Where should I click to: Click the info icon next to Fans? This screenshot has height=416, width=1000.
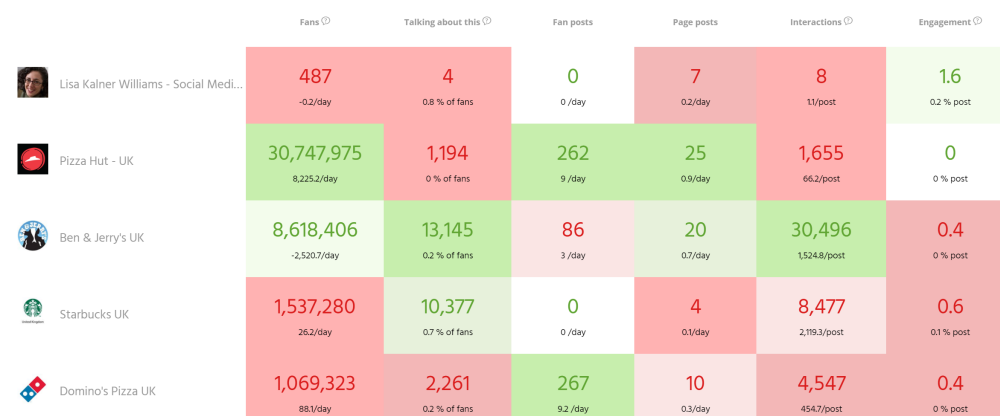(327, 21)
